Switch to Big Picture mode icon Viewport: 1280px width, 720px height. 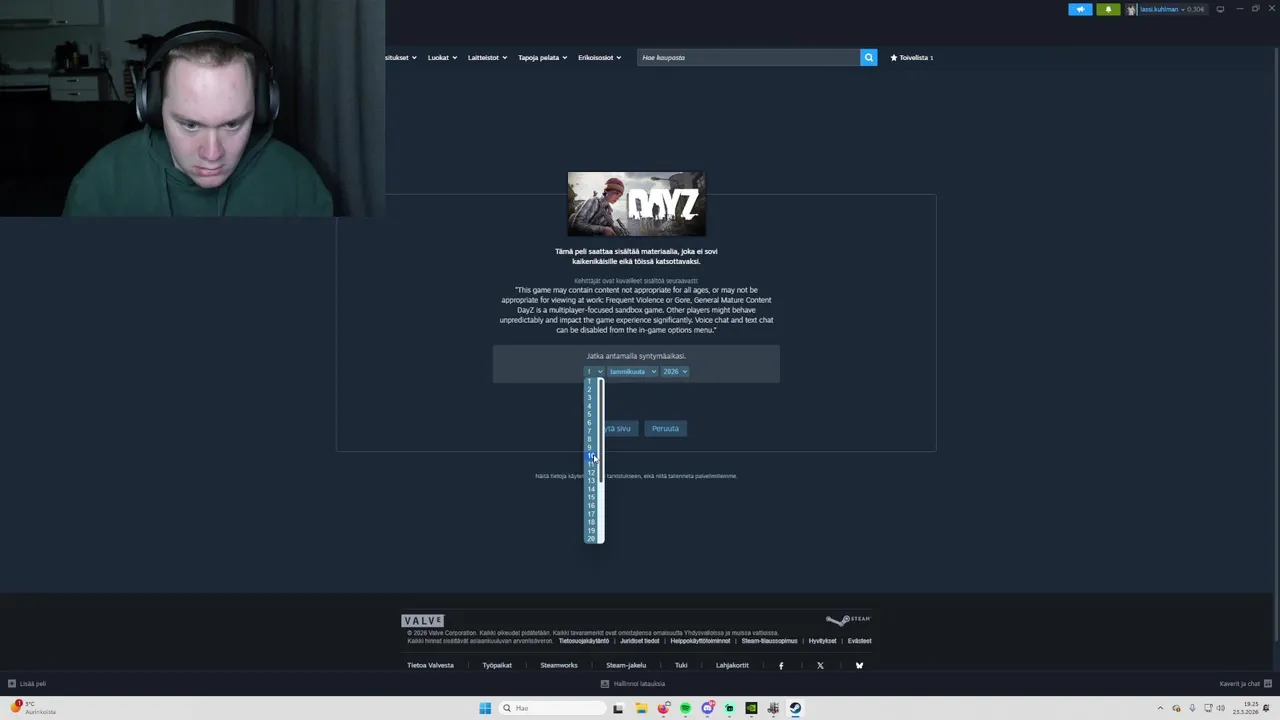tap(1220, 9)
